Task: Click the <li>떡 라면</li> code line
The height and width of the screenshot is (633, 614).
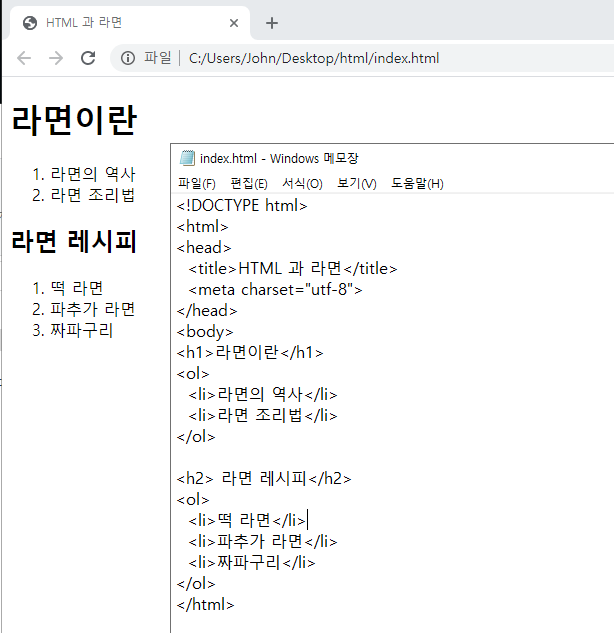Action: point(247,520)
